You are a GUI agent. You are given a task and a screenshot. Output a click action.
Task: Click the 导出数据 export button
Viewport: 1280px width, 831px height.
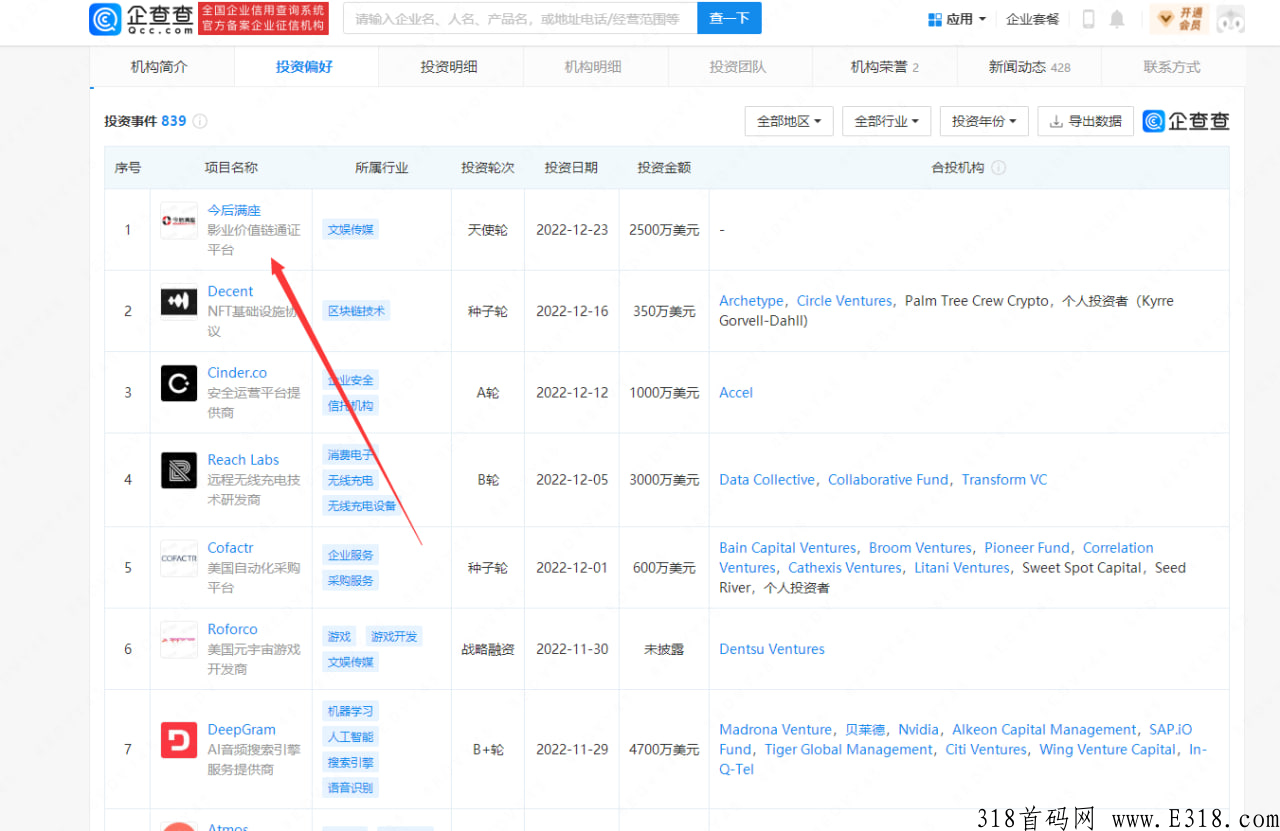tap(1086, 121)
